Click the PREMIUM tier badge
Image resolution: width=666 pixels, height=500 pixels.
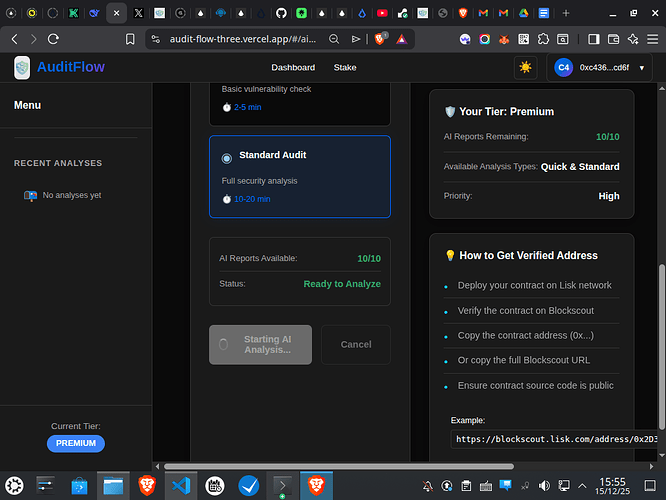(76, 443)
